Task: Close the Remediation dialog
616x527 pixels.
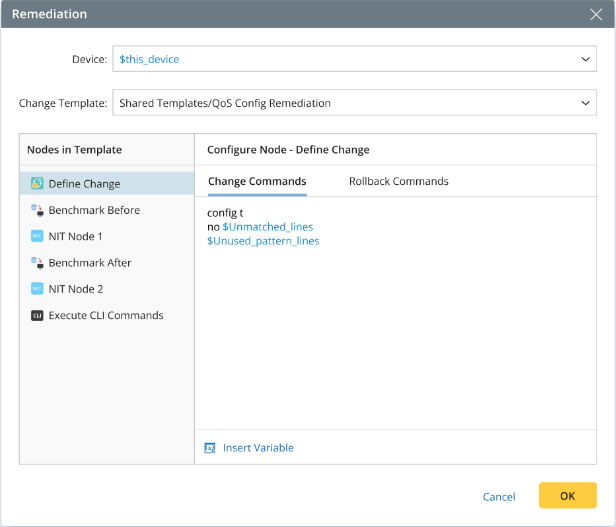Action: point(597,15)
